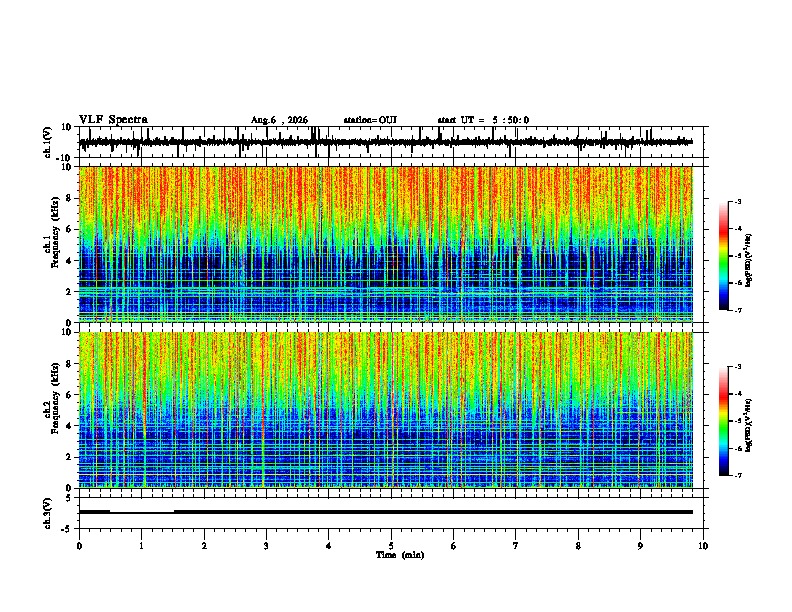This screenshot has height=612, width=792.
Task: Click the "5" tick on the ch.3(V) axis
Action: coord(69,498)
